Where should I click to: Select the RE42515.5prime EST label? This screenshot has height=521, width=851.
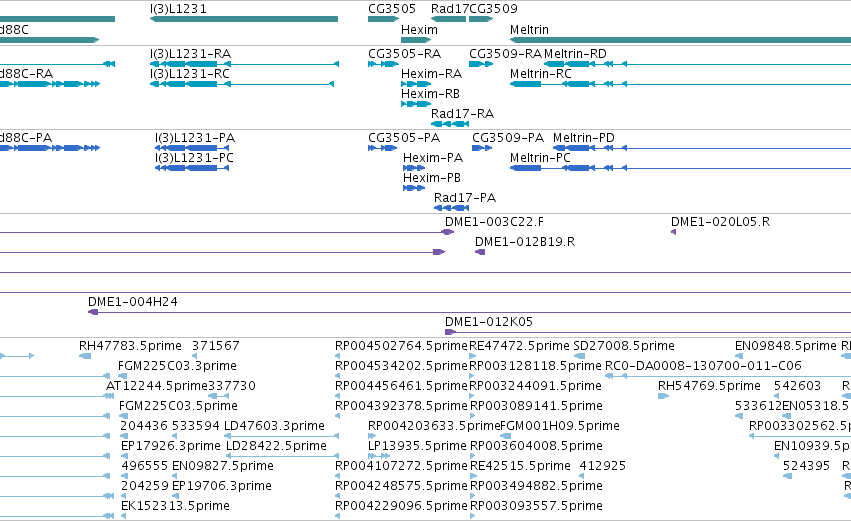pos(520,466)
